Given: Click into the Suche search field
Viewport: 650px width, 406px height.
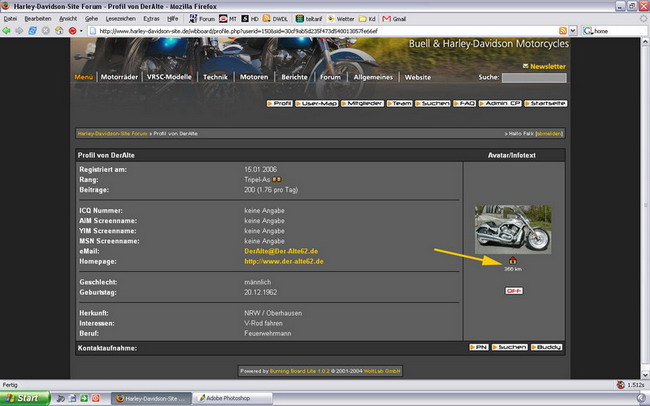Looking at the screenshot, I should click(x=533, y=77).
